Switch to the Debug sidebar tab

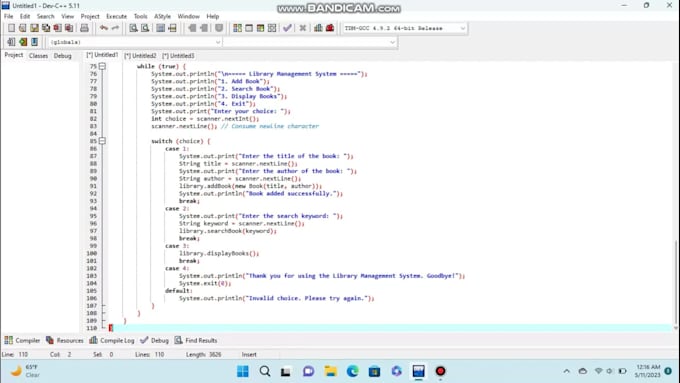pyautogui.click(x=62, y=56)
